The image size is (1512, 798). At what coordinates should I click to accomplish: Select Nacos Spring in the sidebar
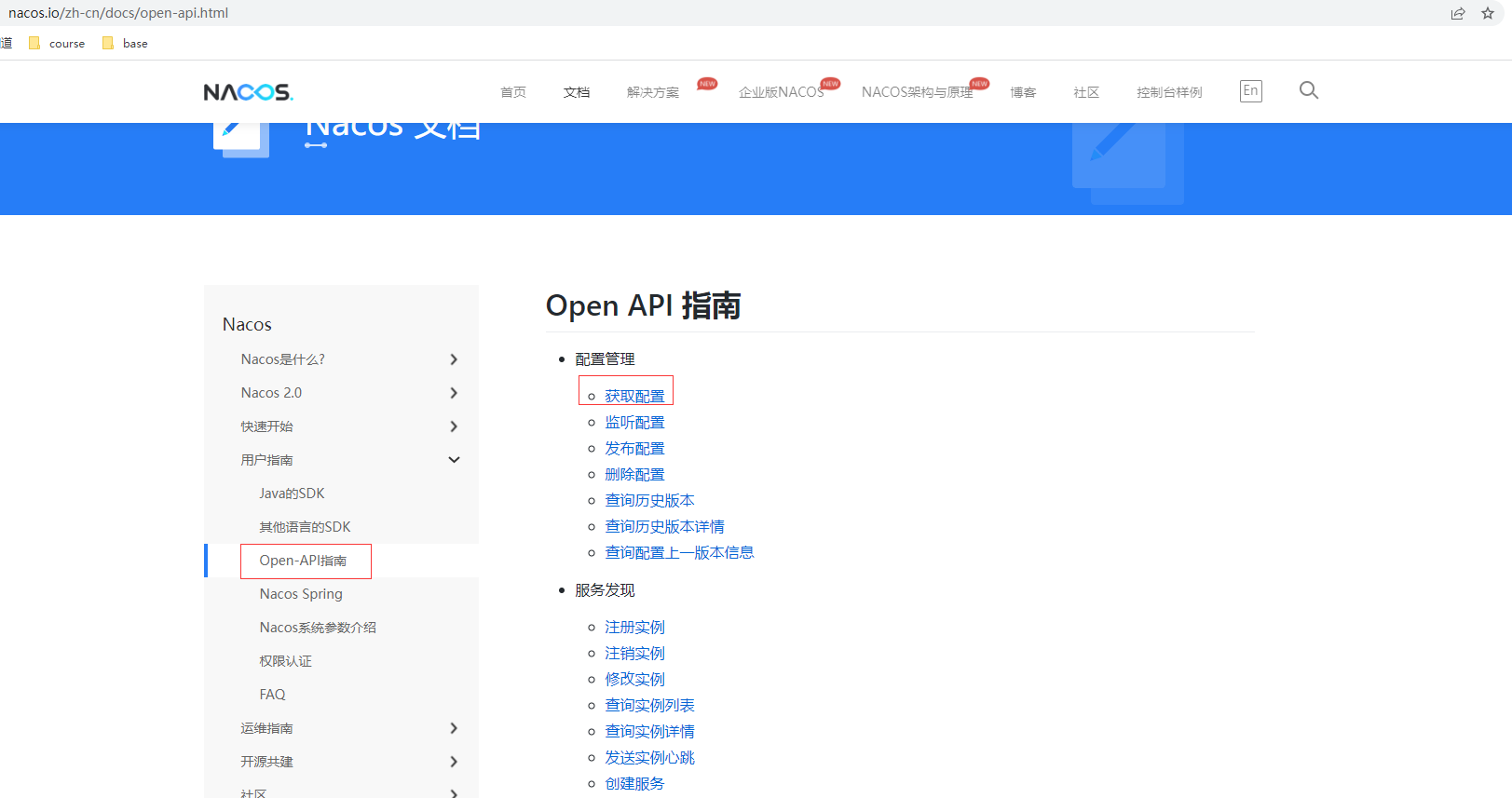[301, 594]
